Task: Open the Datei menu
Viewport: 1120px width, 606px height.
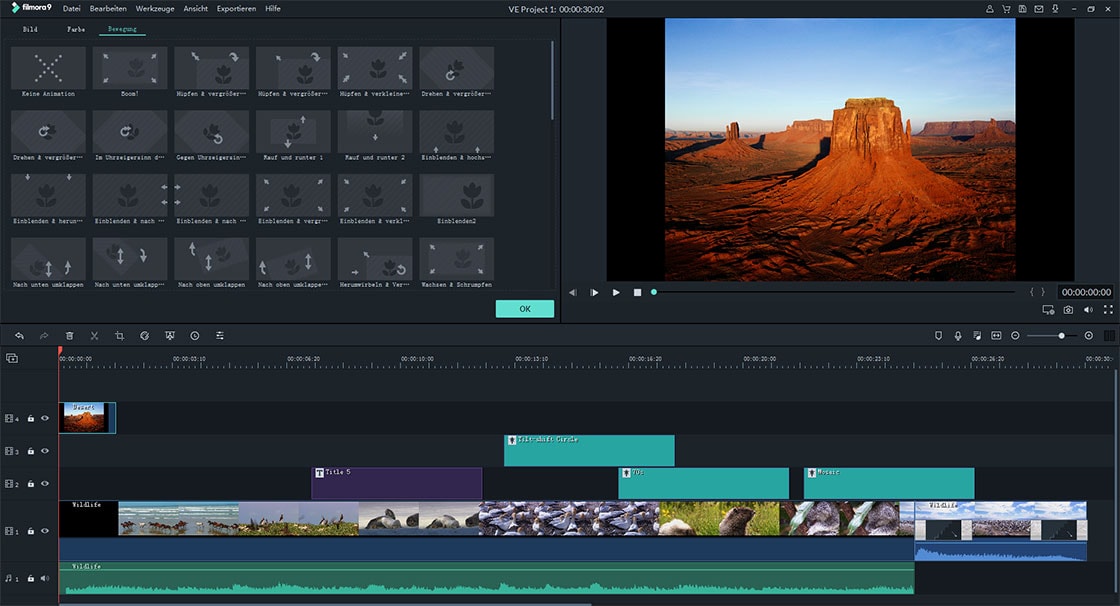Action: (x=71, y=9)
